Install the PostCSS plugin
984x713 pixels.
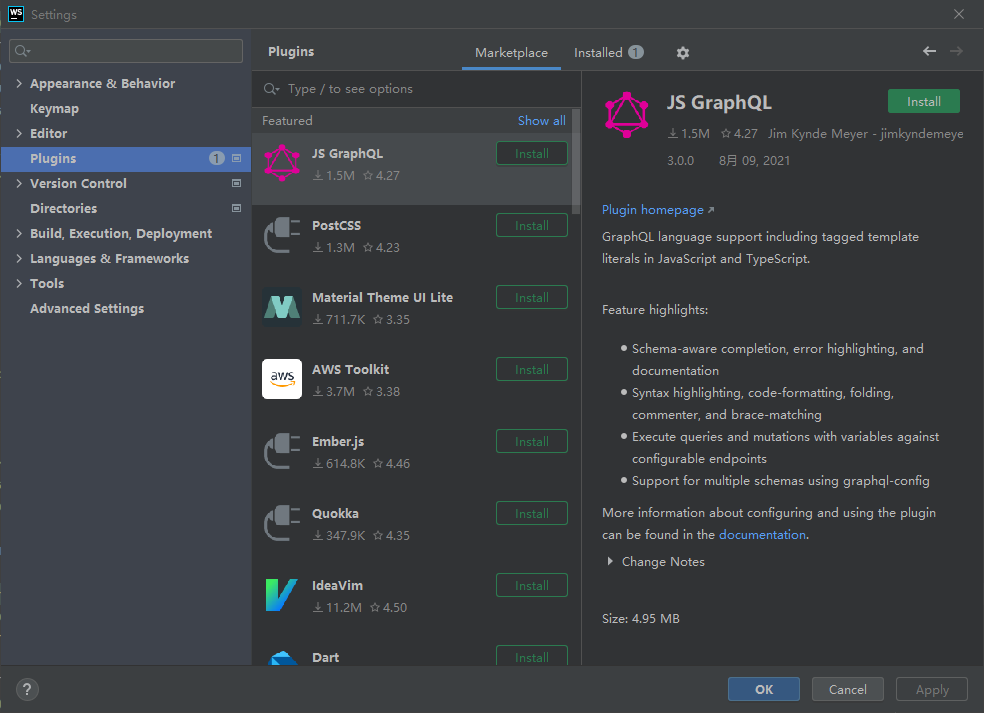point(532,225)
